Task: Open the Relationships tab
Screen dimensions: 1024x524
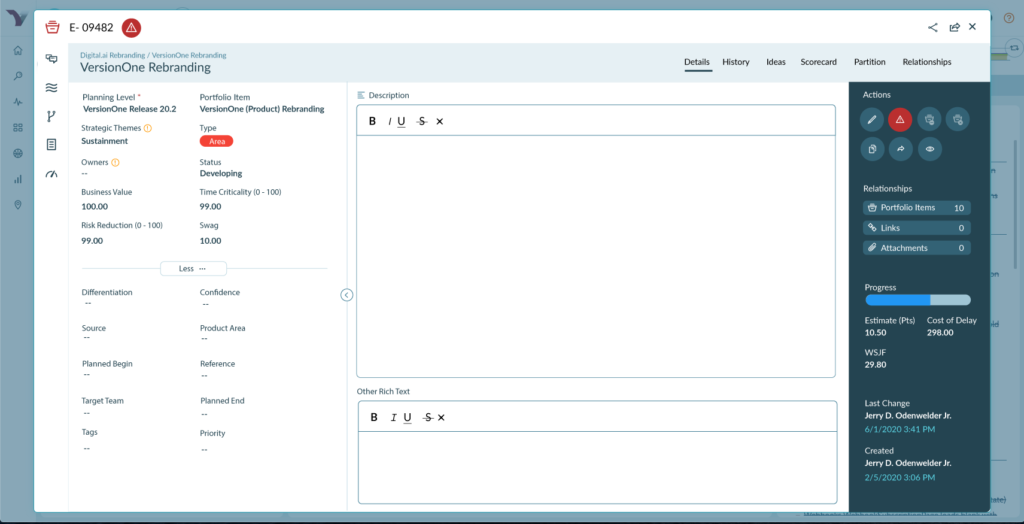Action: click(927, 62)
